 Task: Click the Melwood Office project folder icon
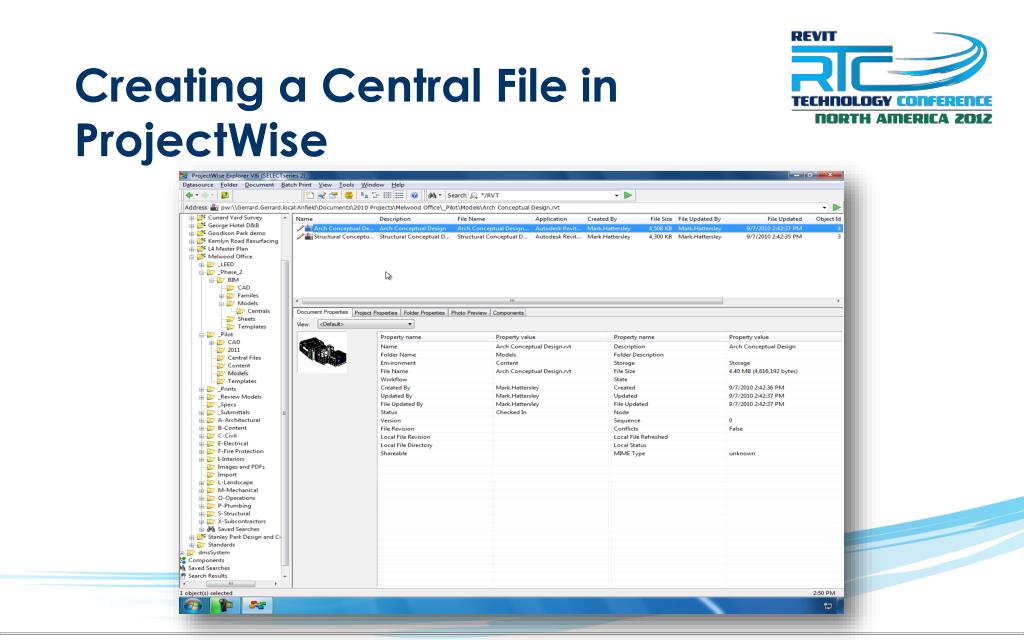click(x=201, y=257)
